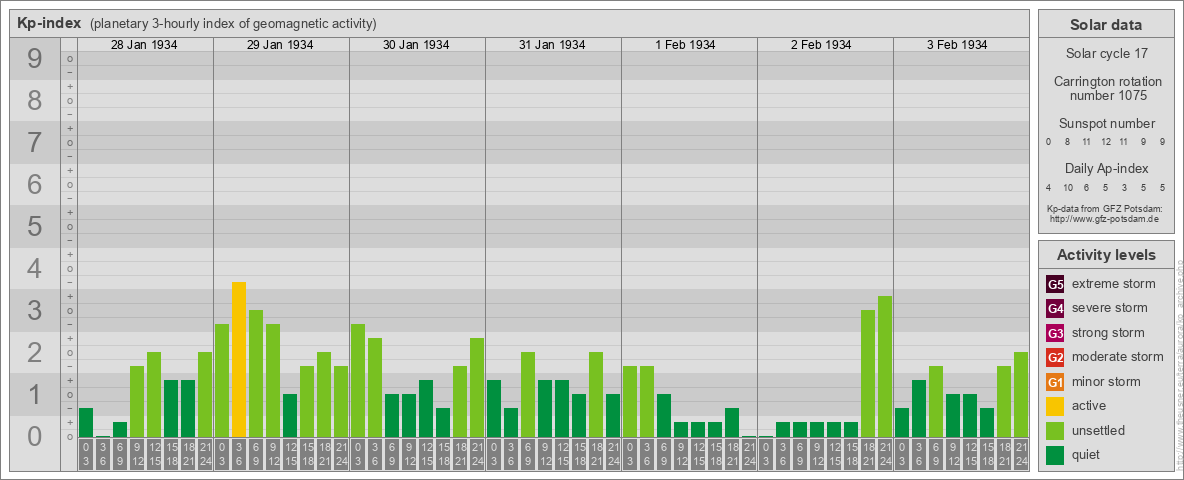Click 'Kp-data from GFZ Potsdam:' text
The image size is (1184, 480).
tap(1104, 208)
